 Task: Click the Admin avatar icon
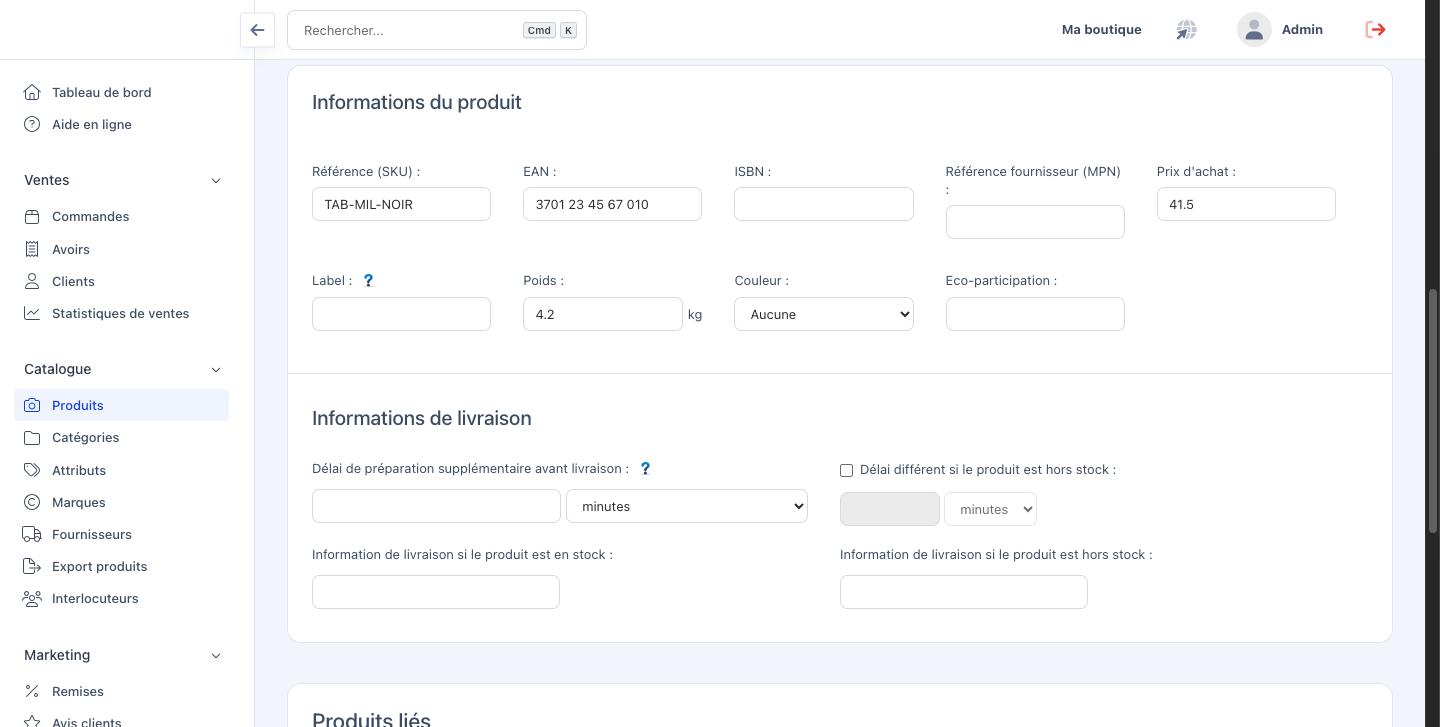1254,30
